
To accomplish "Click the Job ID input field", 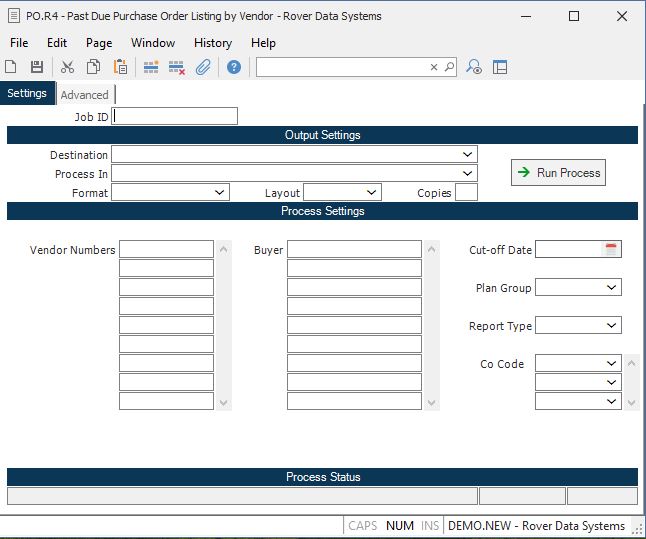I will tap(176, 117).
